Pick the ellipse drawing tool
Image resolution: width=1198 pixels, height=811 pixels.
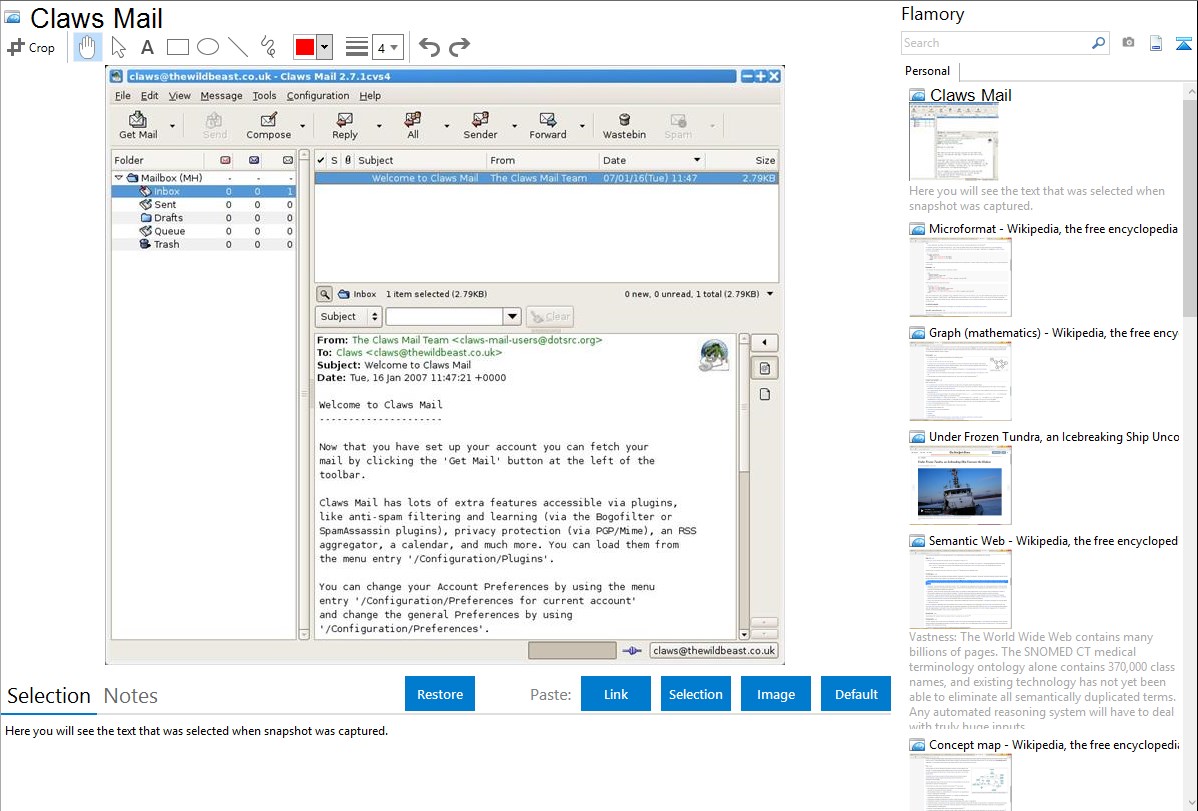click(x=208, y=47)
